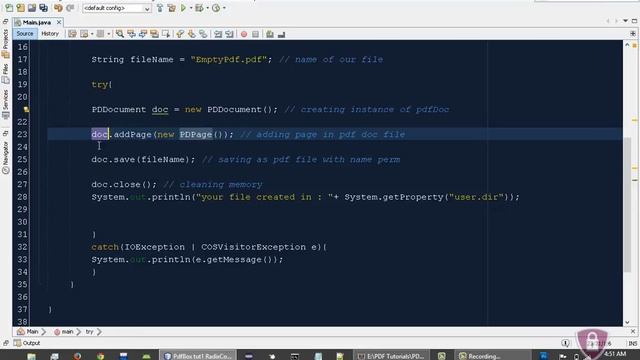Click the Redo toolbar icon
The image size is (640, 360).
70,8
